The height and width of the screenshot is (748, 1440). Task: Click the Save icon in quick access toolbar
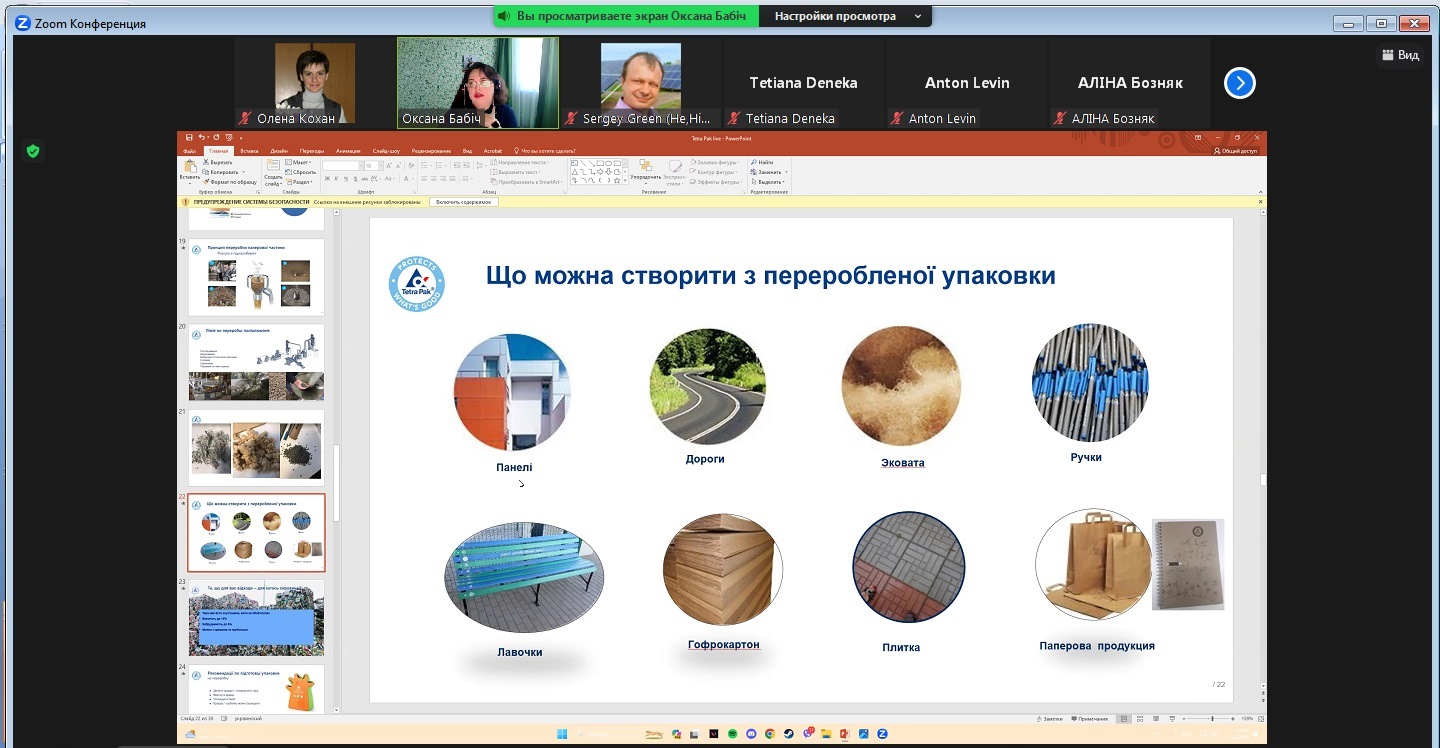tap(188, 137)
